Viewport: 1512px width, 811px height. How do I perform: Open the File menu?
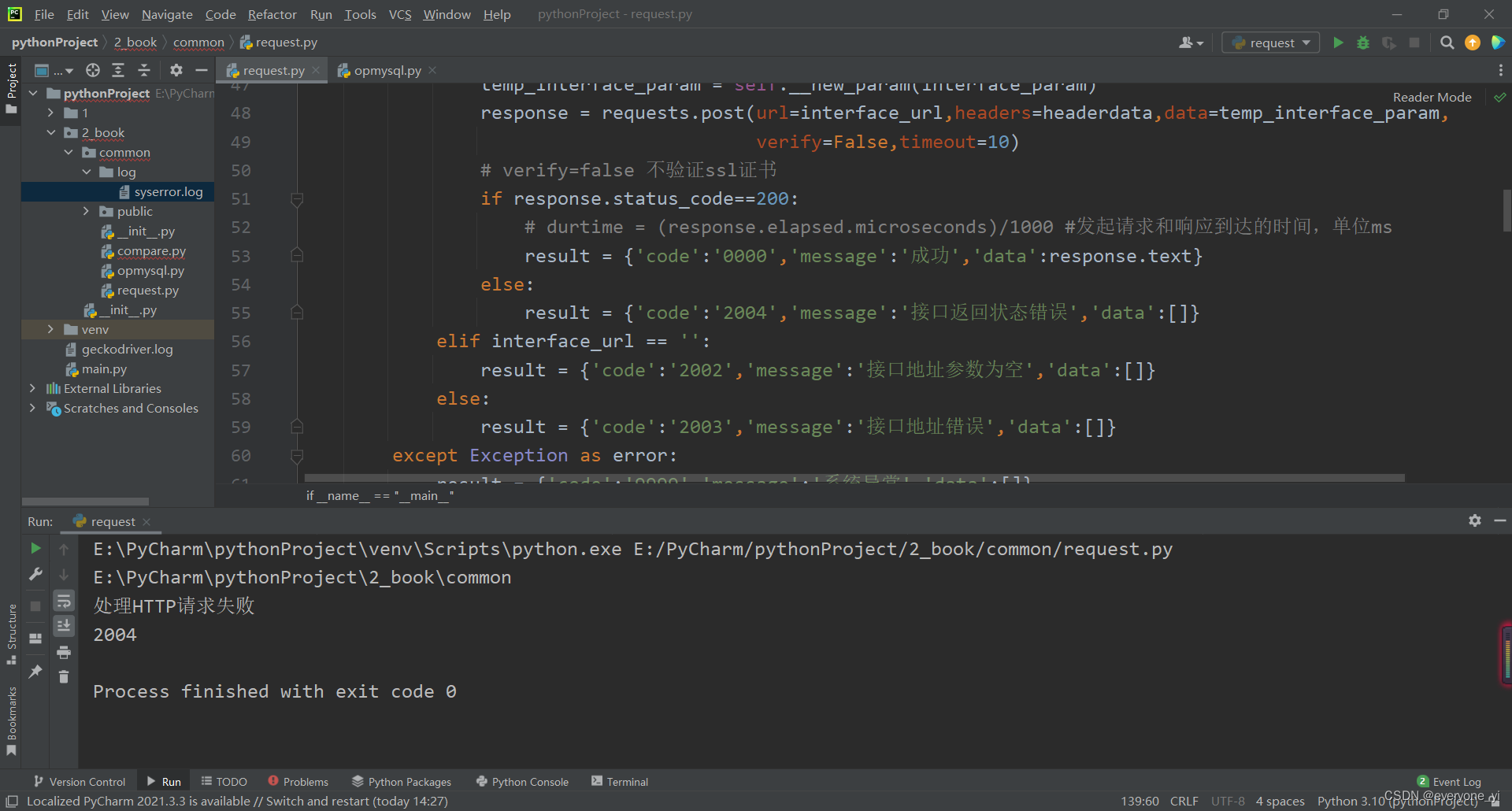click(x=44, y=14)
